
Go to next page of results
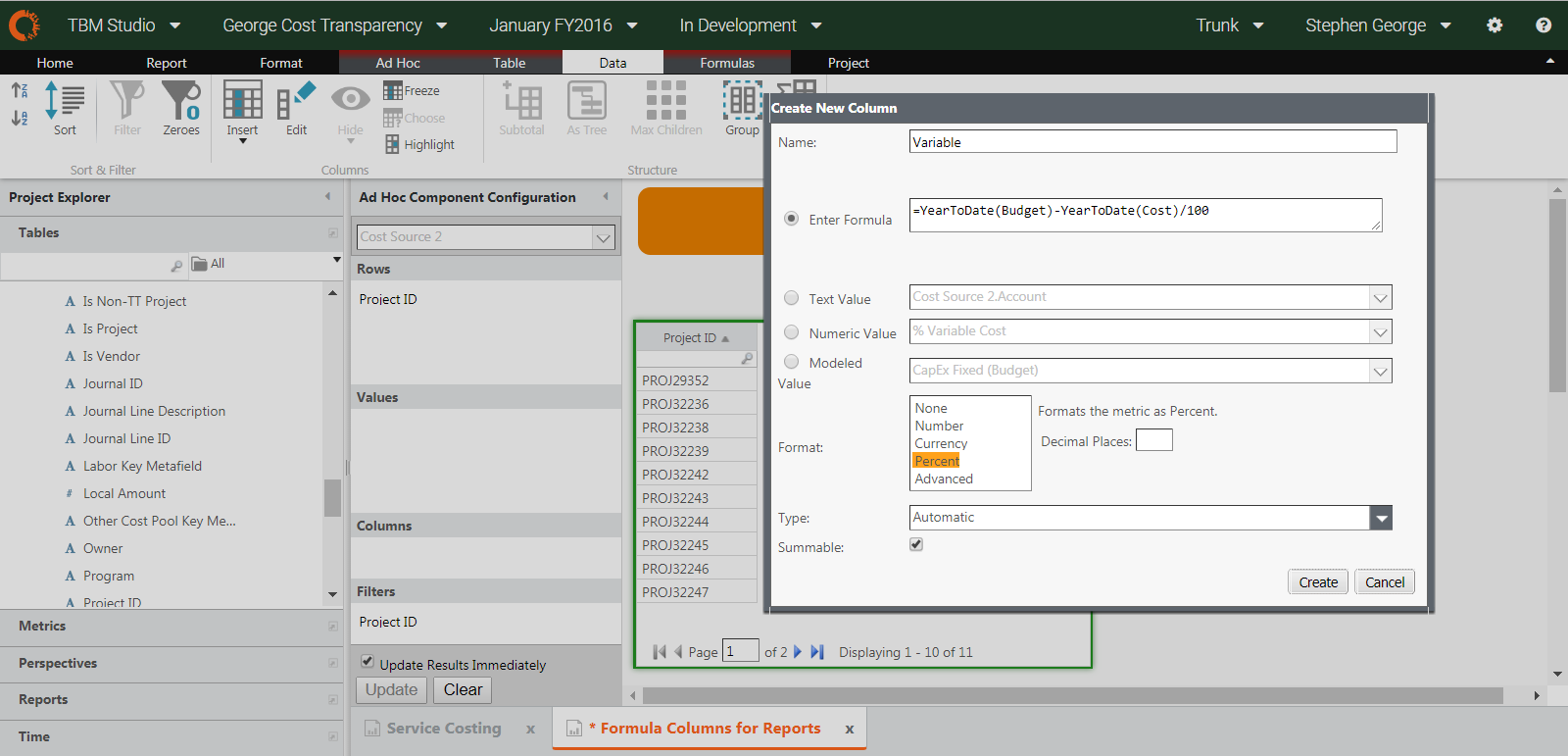[798, 652]
